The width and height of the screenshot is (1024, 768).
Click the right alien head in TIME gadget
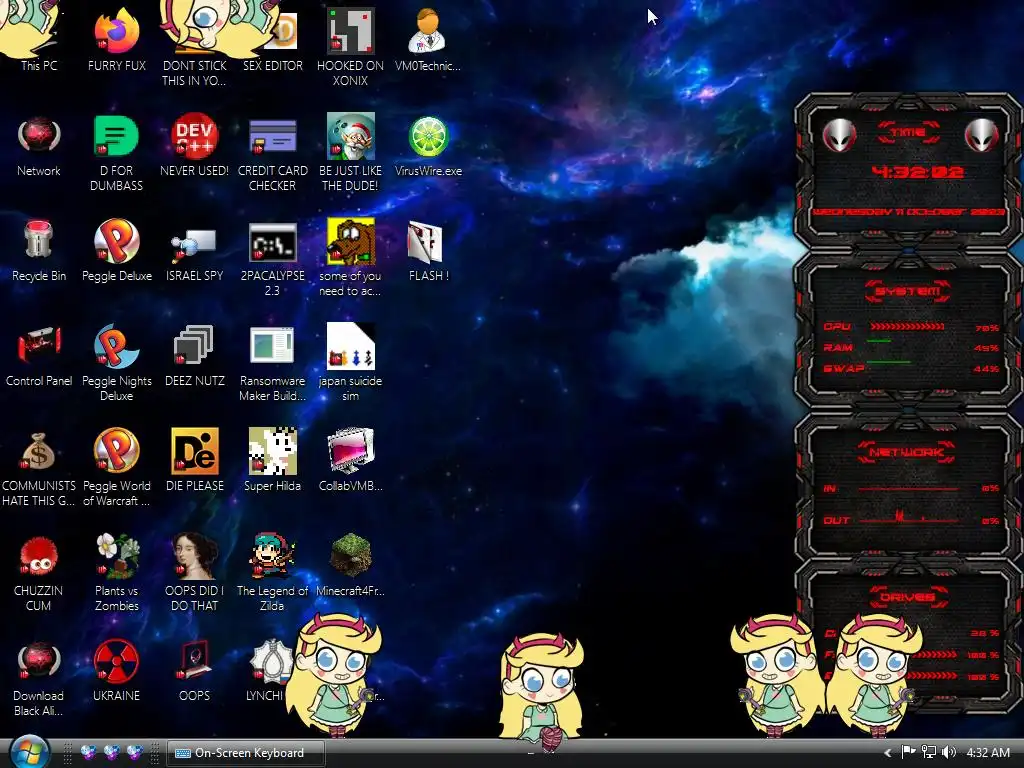pos(982,136)
